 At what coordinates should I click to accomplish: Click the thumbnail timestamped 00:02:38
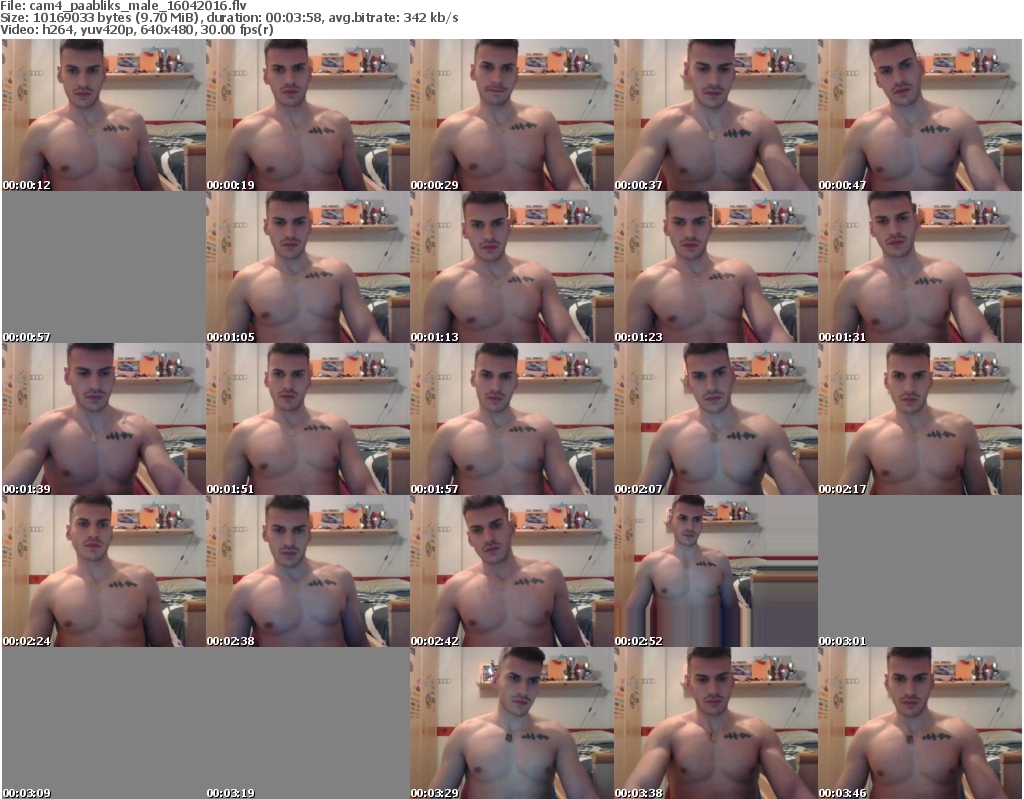(x=308, y=571)
